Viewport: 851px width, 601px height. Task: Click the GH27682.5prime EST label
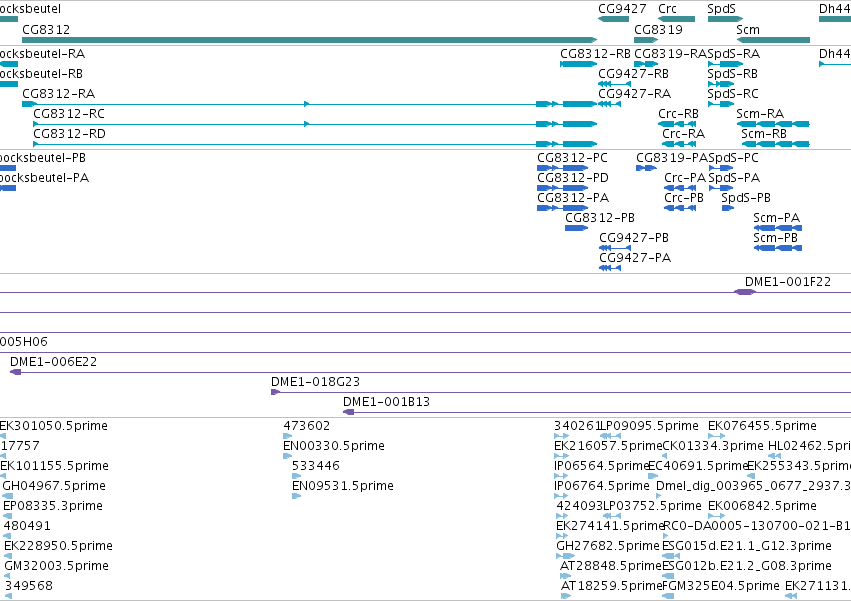(x=608, y=546)
